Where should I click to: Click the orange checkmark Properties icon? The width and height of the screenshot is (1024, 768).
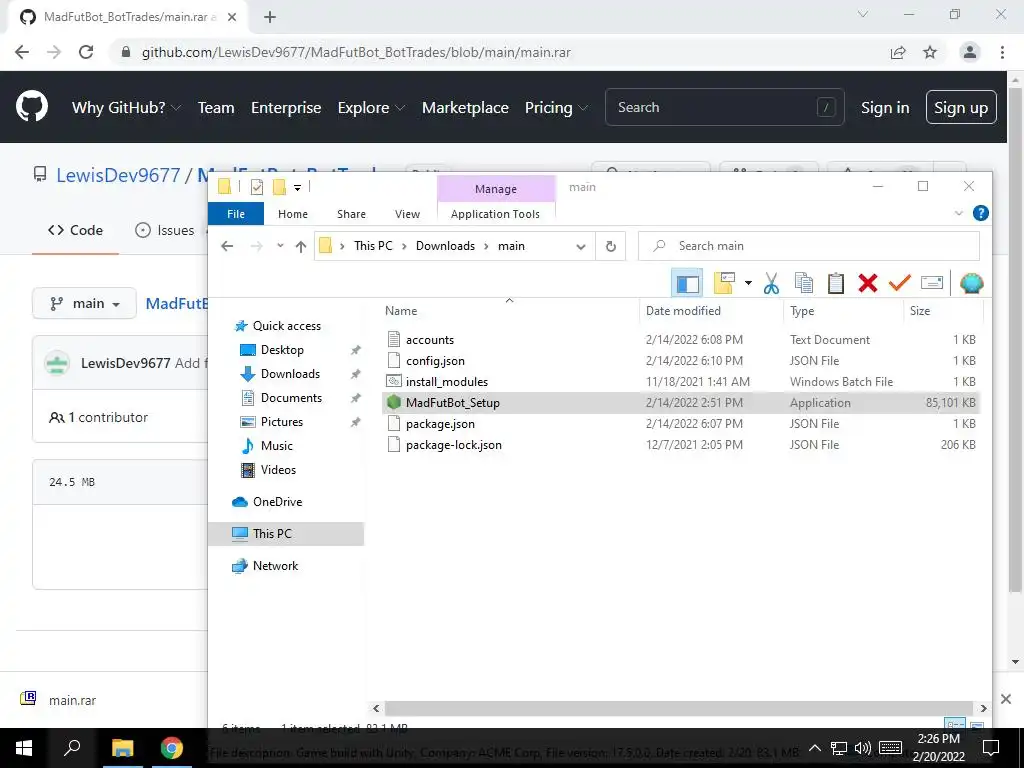[899, 283]
